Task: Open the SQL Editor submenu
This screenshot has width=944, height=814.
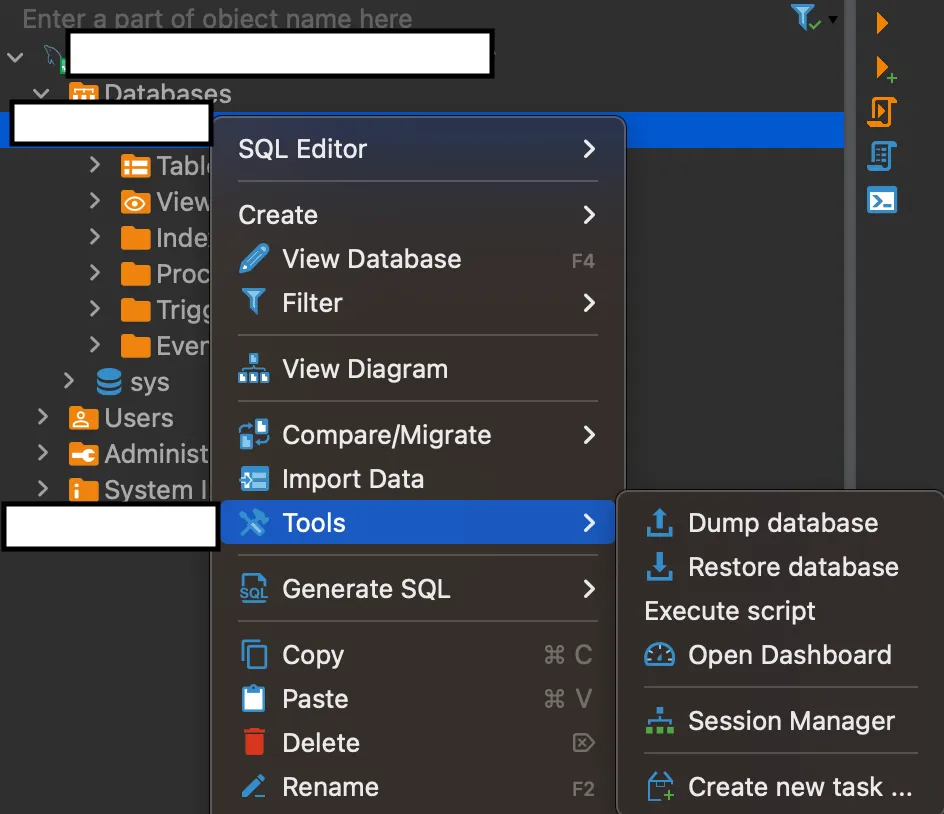Action: [x=418, y=149]
